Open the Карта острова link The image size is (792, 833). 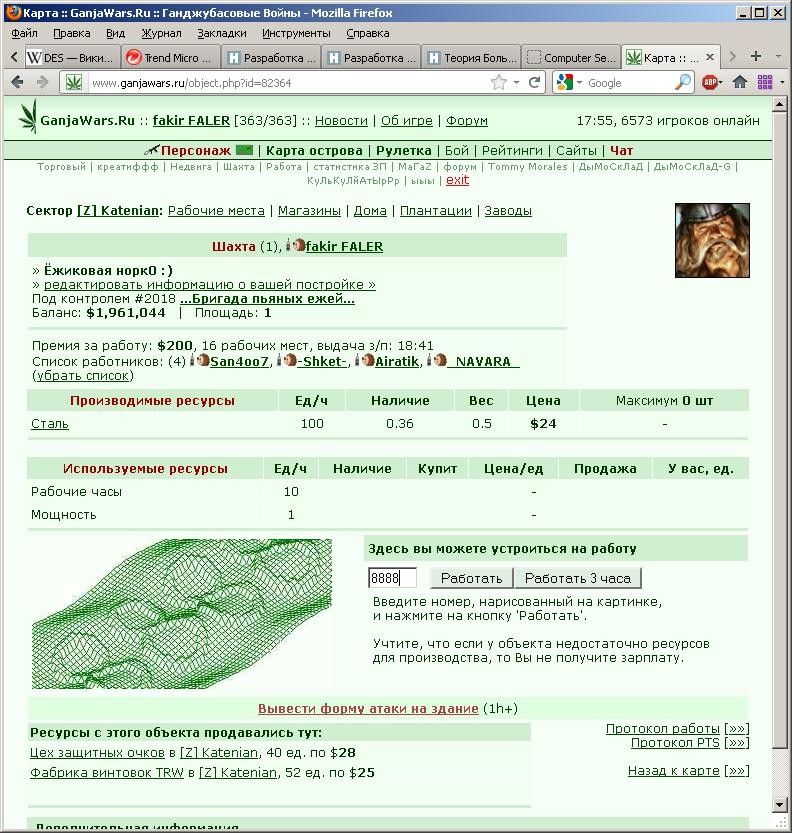[314, 150]
